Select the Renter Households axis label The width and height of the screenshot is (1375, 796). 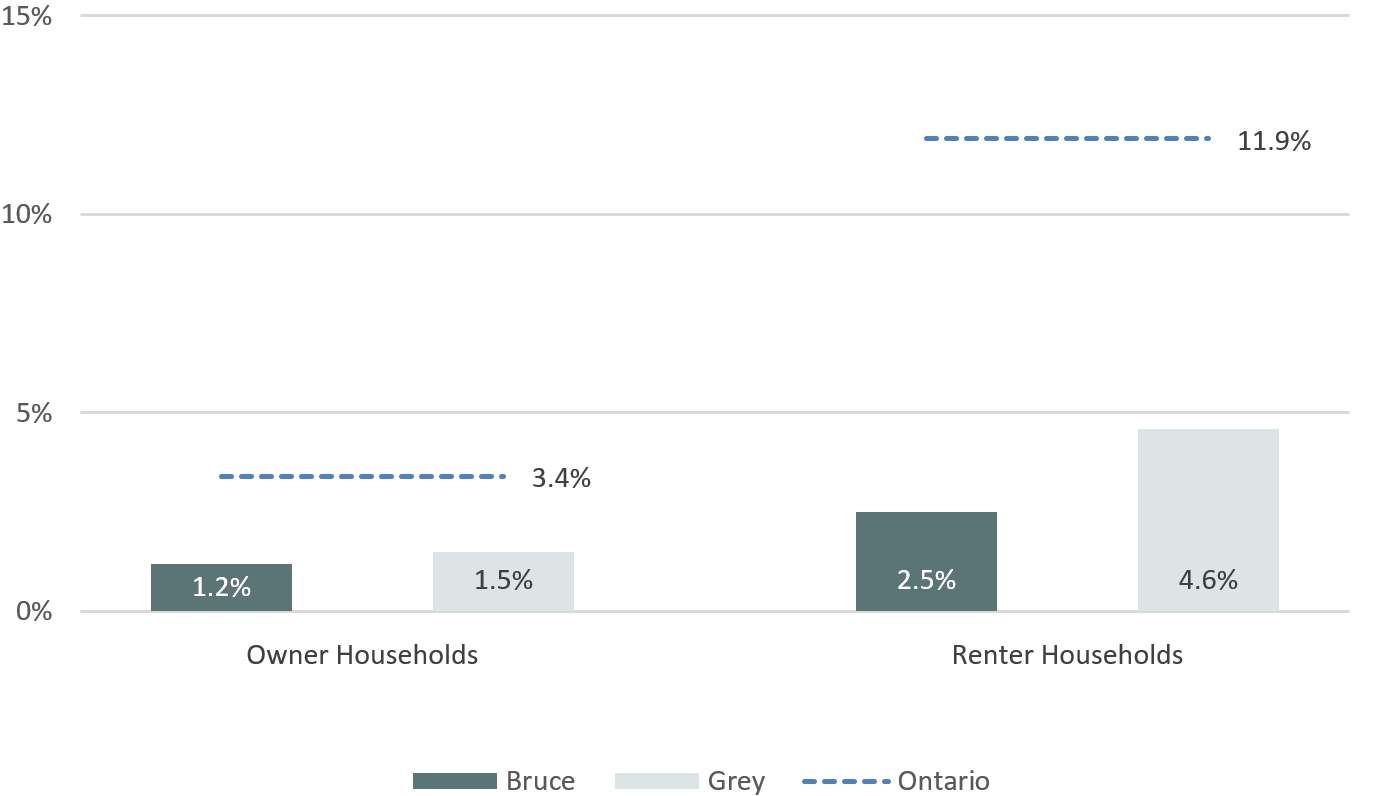click(1067, 655)
